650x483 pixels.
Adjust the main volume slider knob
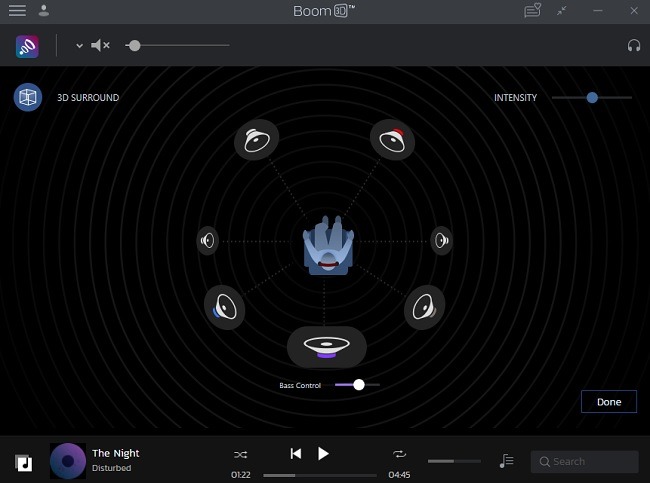coord(134,46)
